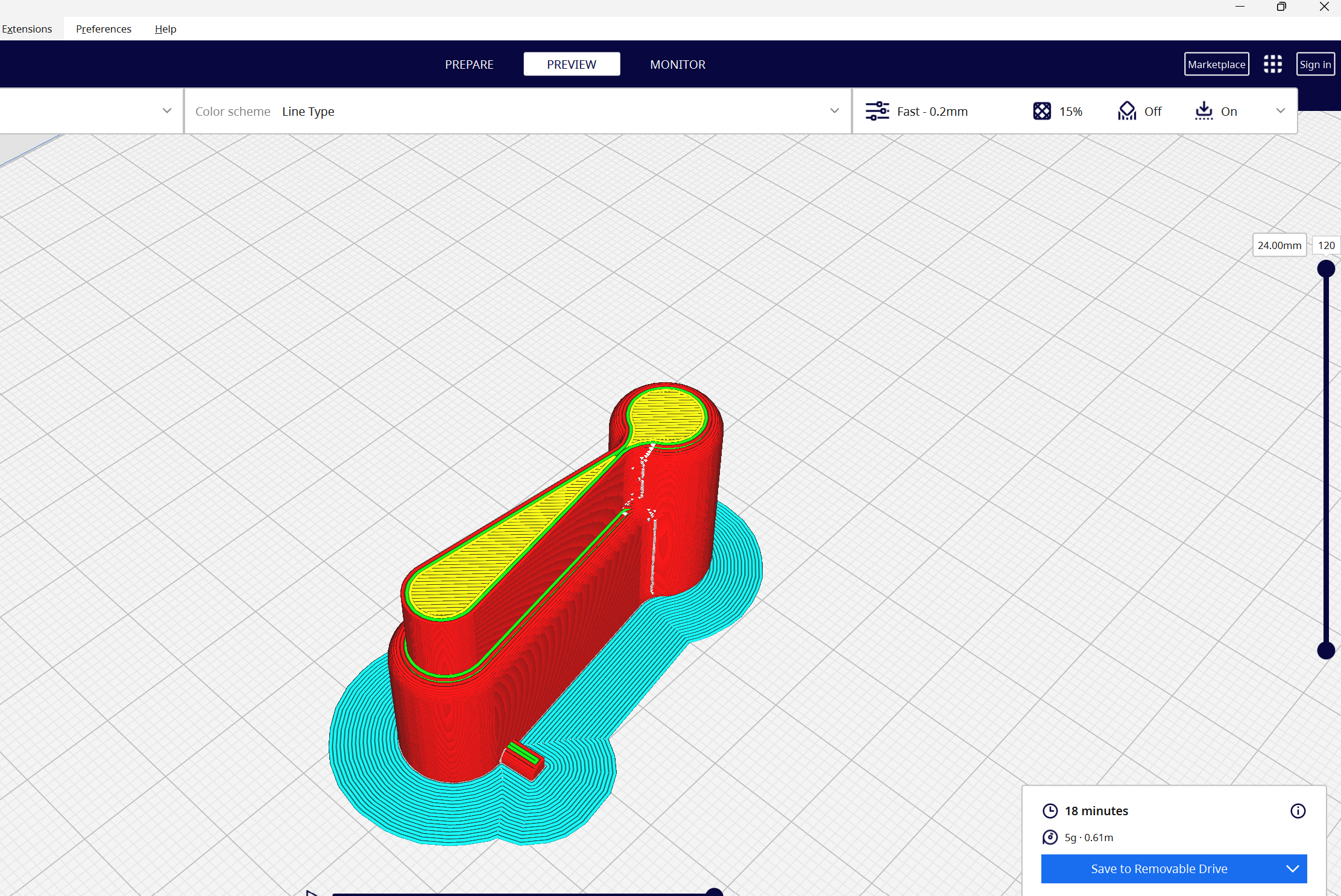Open the save output device dropdown arrow

pos(1292,869)
